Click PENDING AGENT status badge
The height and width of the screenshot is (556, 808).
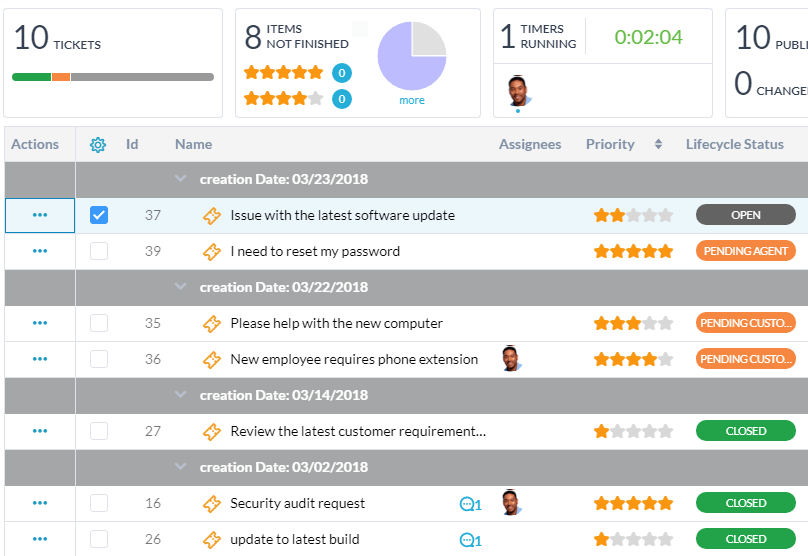[746, 251]
